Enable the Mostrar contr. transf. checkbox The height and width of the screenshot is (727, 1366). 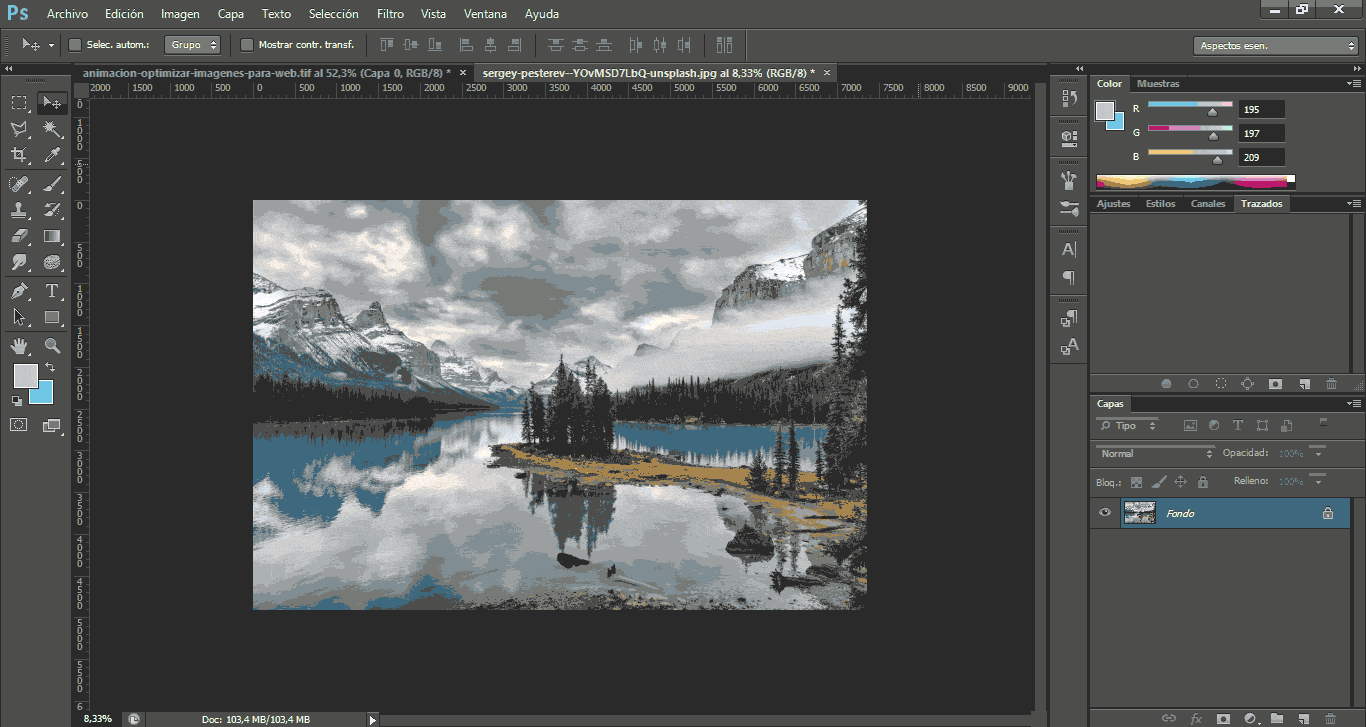tap(245, 45)
